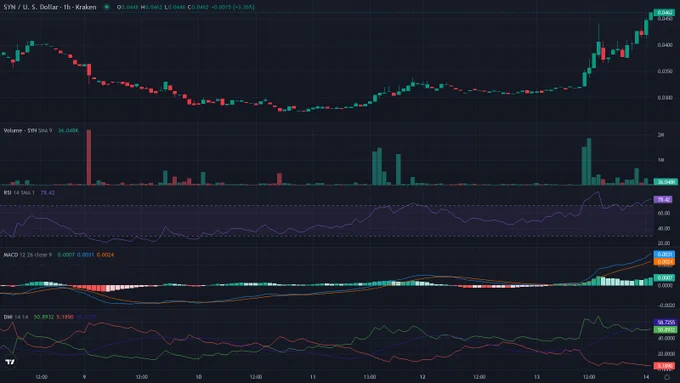
Task: Click the date label 14 on time axis
Action: coord(646,377)
